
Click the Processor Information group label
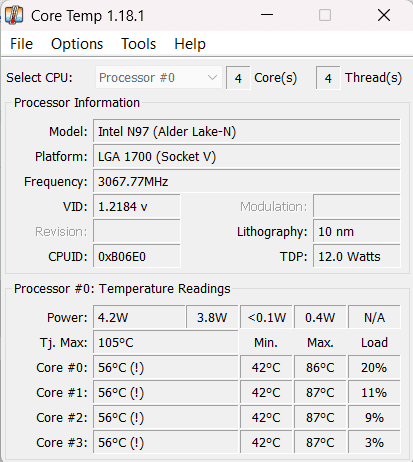[x=77, y=103]
